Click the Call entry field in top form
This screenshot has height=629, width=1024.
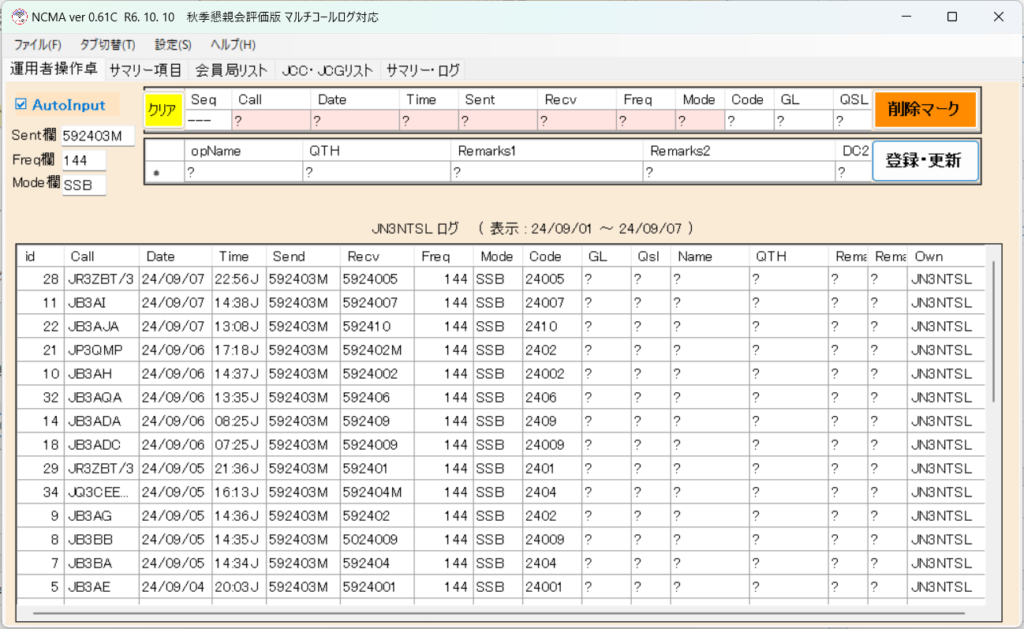pyautogui.click(x=272, y=121)
